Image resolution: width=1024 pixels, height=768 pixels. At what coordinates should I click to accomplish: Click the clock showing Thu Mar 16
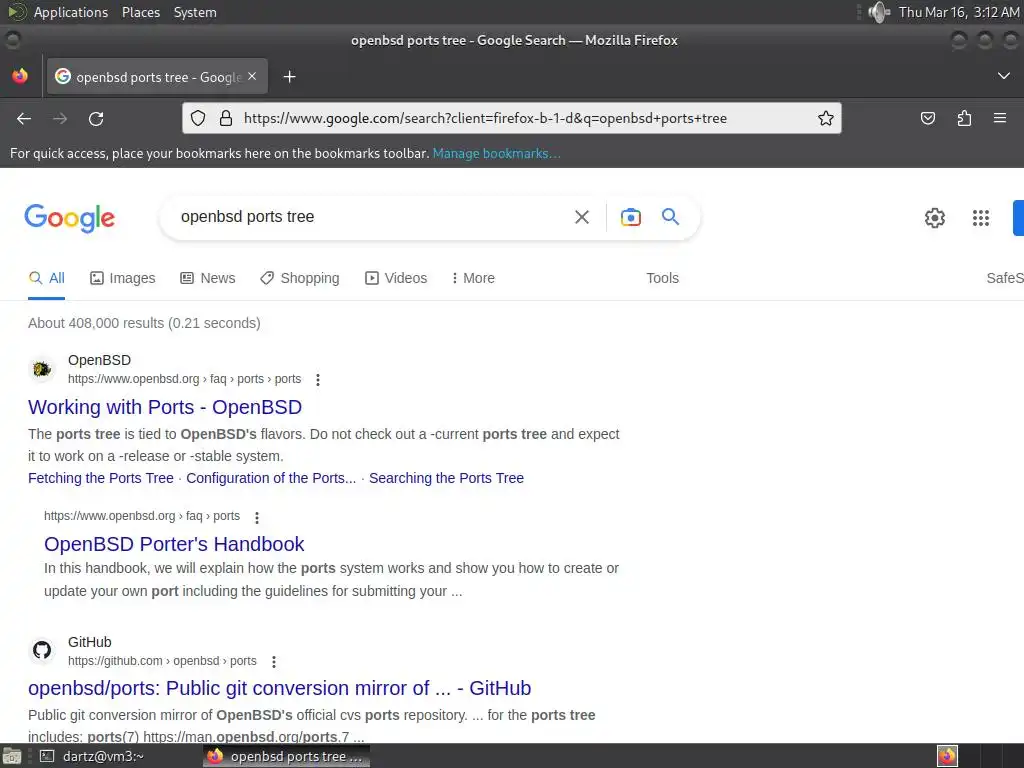coord(958,12)
